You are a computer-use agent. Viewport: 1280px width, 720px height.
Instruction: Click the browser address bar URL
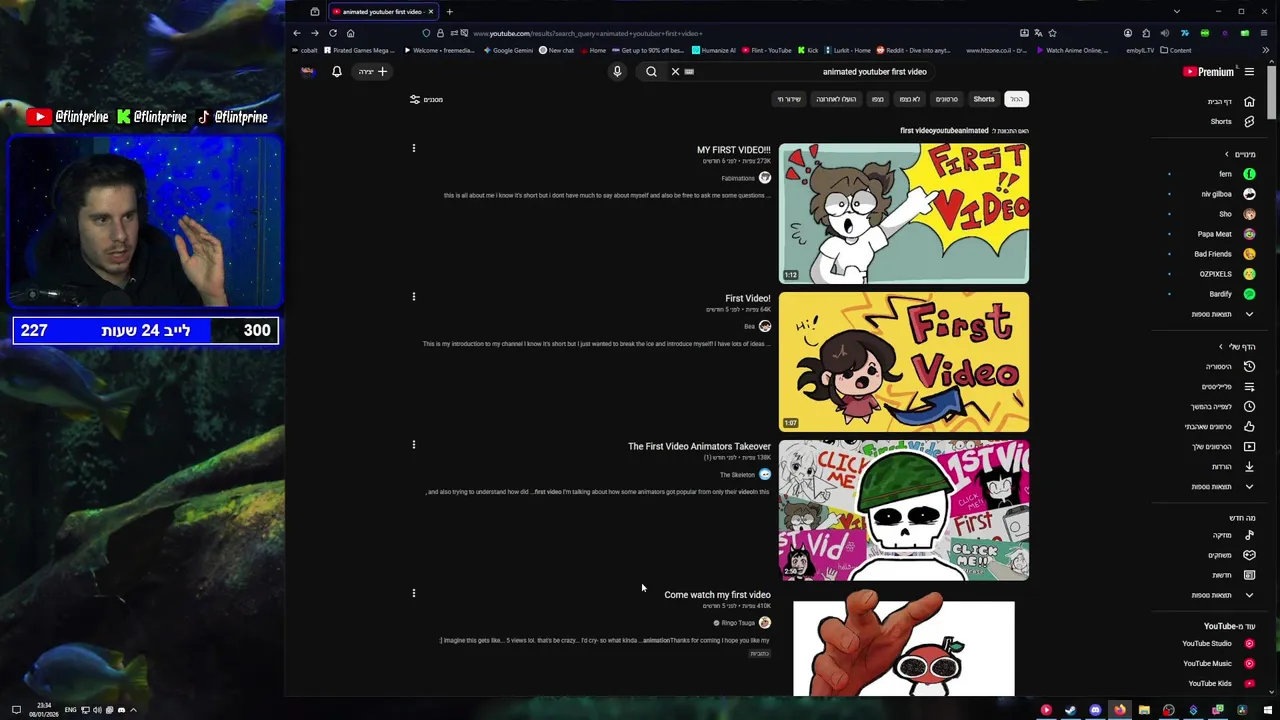pos(588,33)
